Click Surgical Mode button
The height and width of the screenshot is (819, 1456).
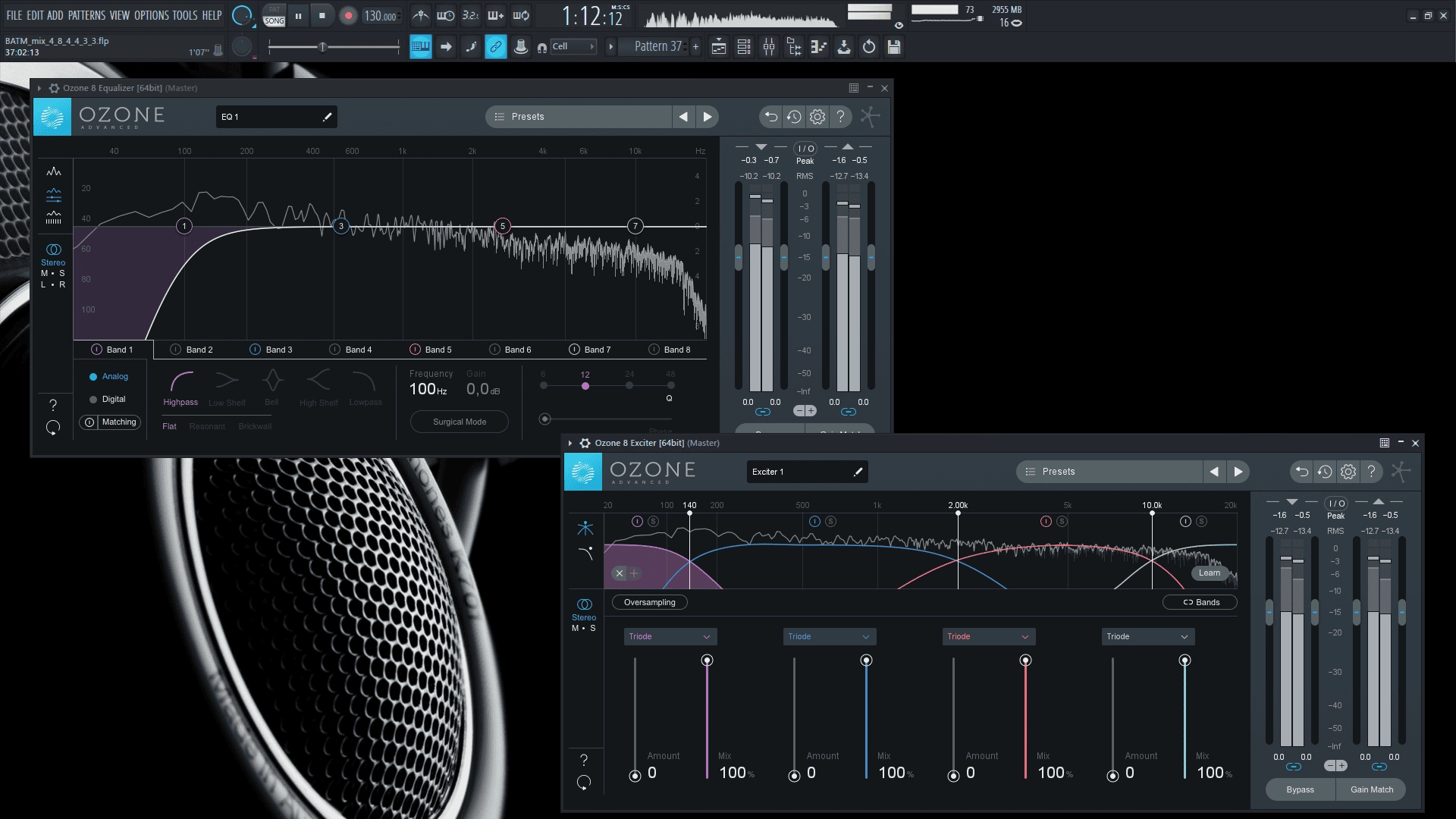(460, 422)
